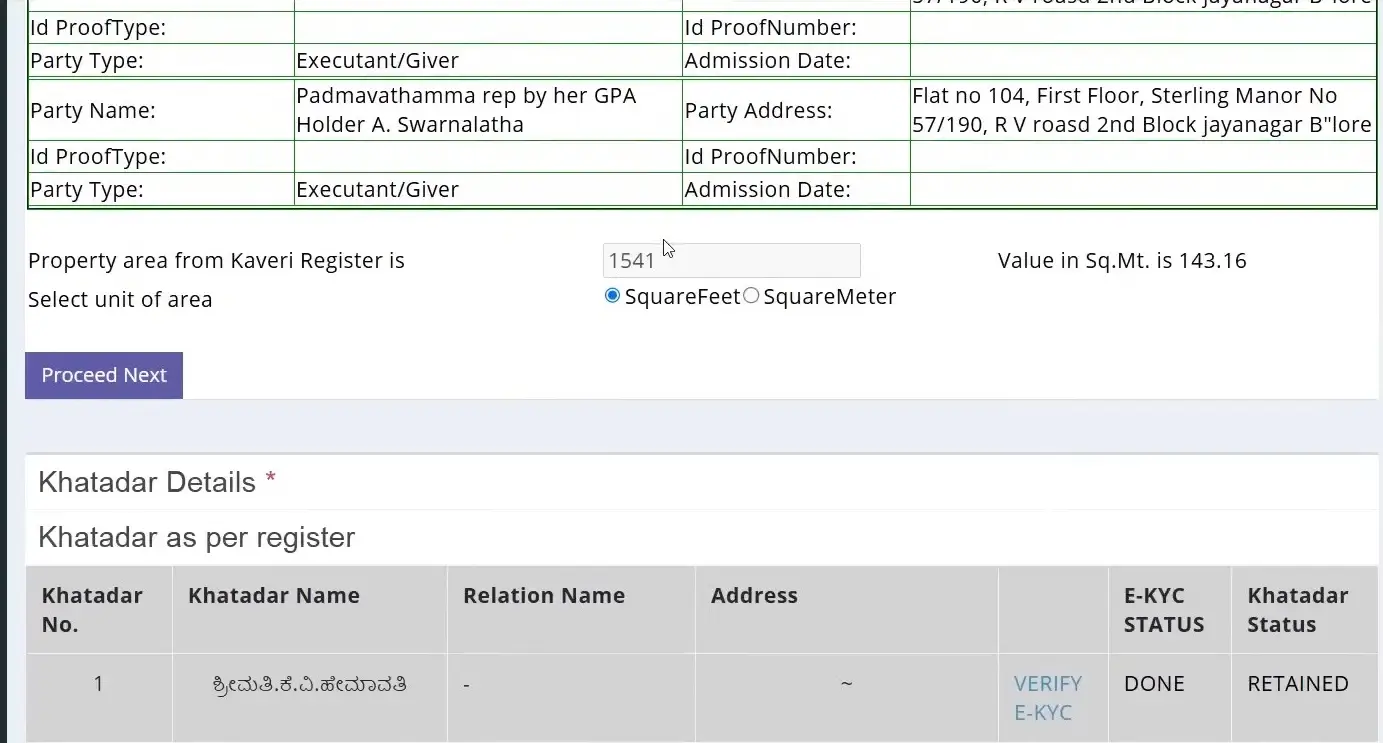The height and width of the screenshot is (743, 1383).
Task: Click the Khatadar No. column header
Action: coord(92,610)
